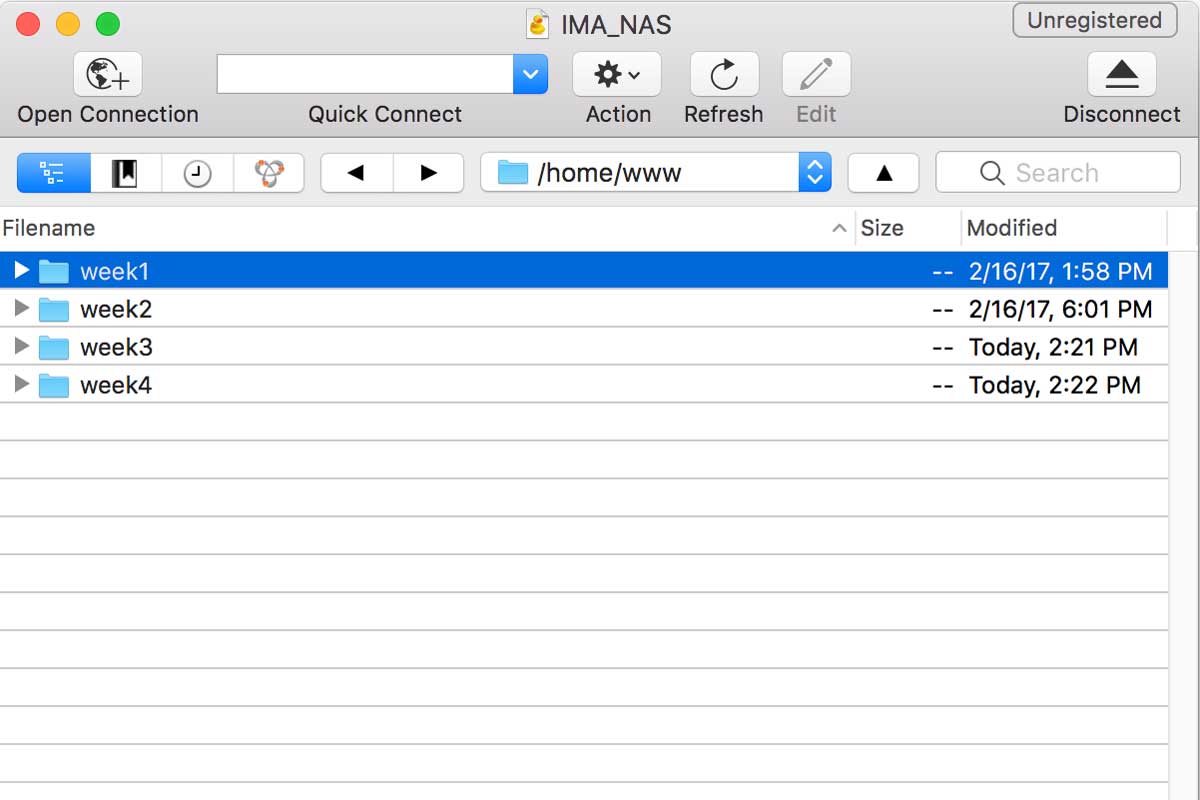Click the week3 folder name

[x=116, y=347]
